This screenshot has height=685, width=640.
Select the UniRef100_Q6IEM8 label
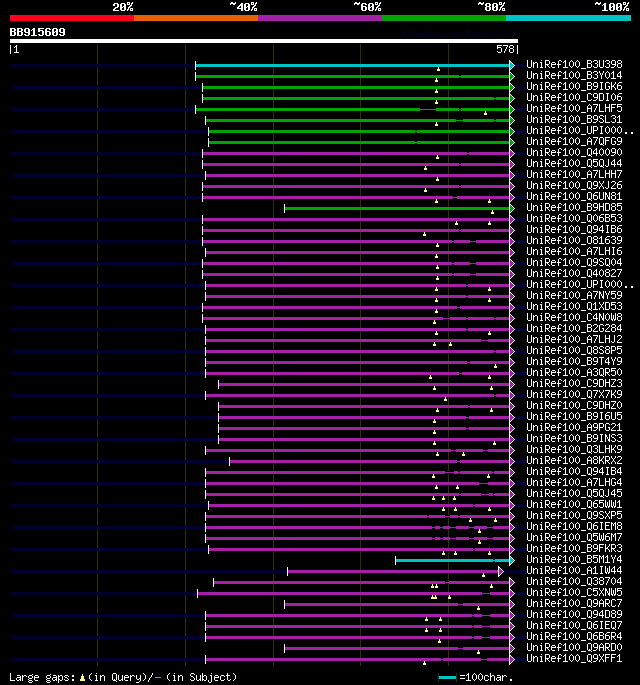pyautogui.click(x=574, y=526)
